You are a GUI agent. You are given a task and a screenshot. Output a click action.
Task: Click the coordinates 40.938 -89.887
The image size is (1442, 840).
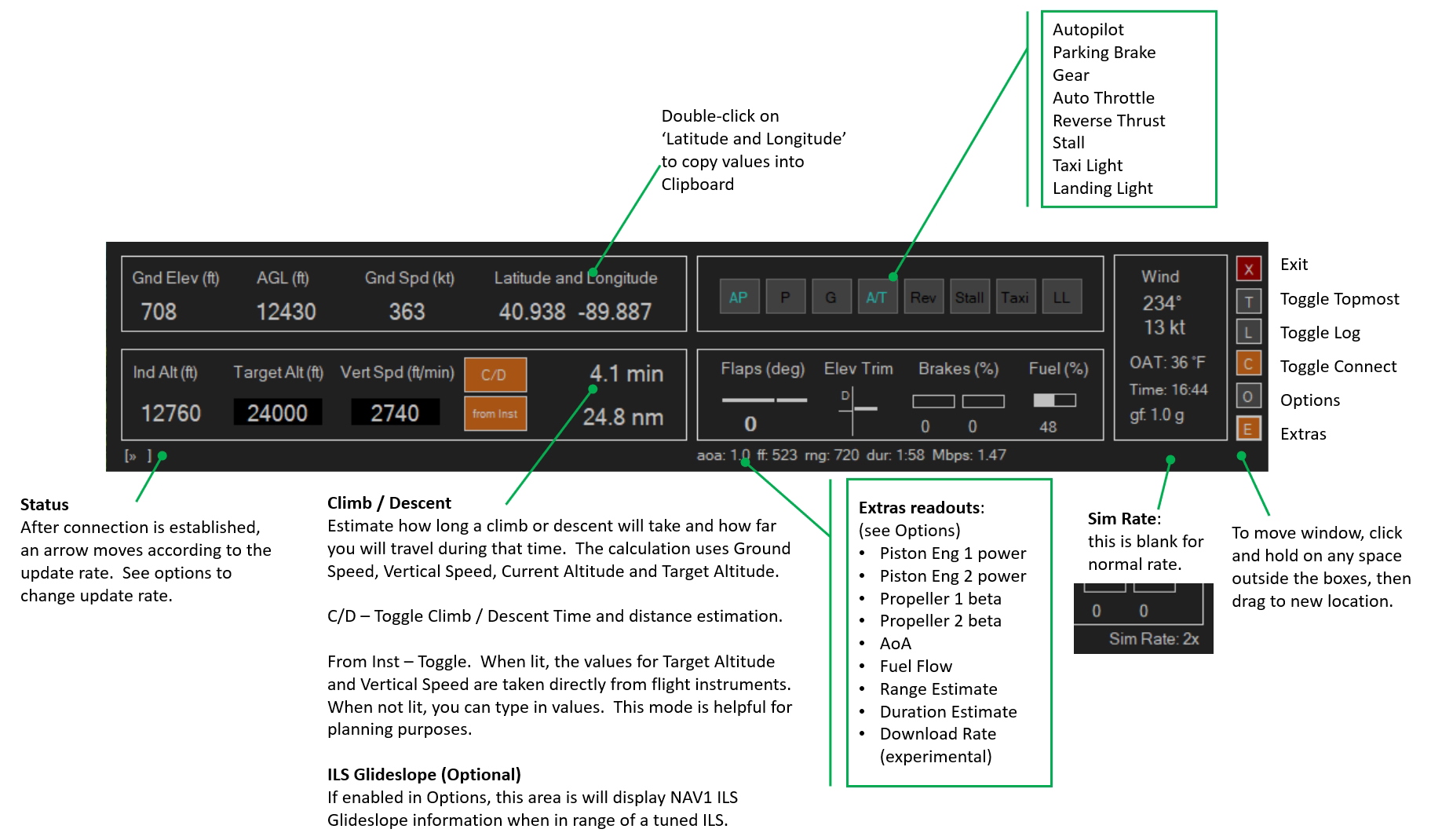[x=575, y=312]
